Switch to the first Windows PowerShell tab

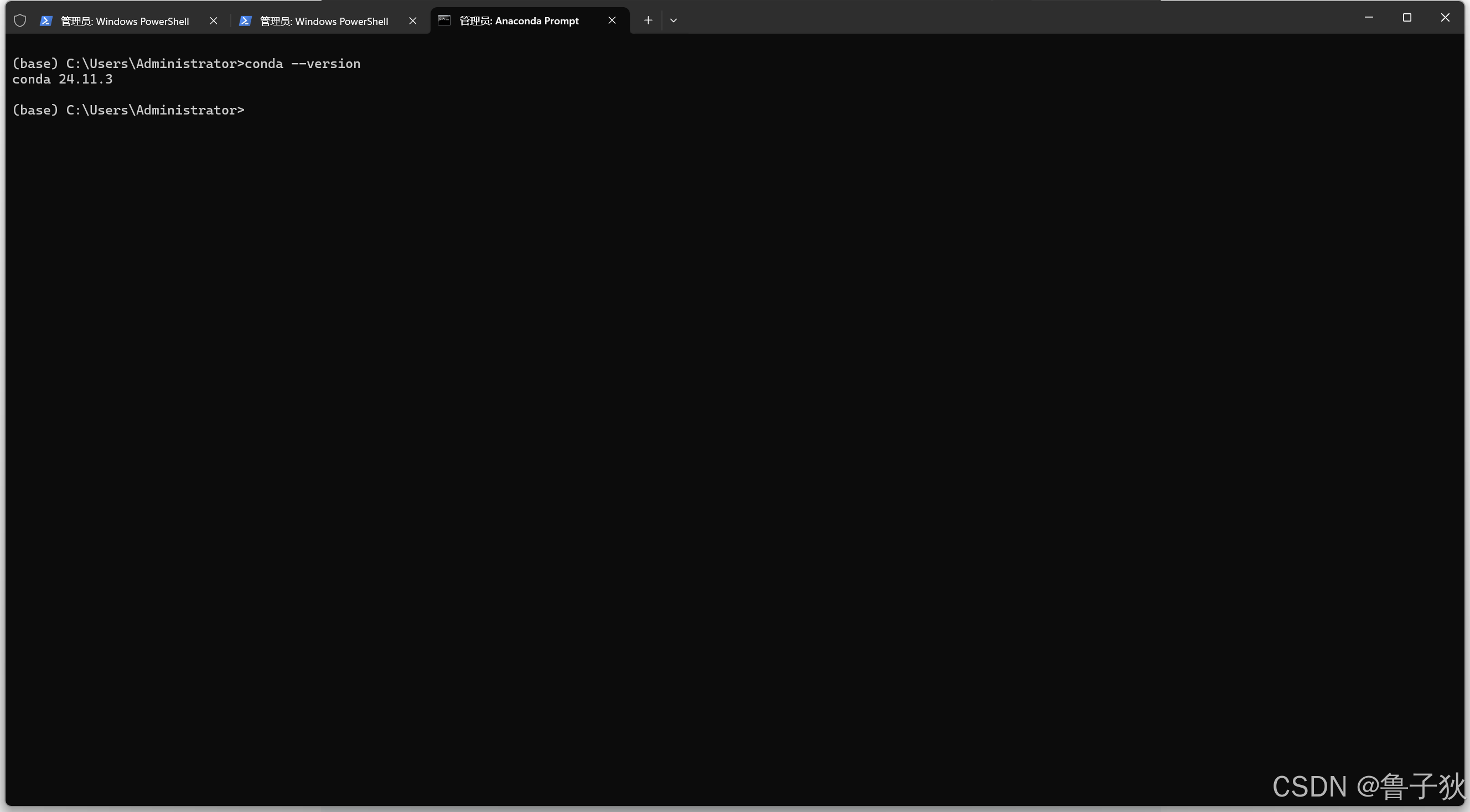[125, 21]
